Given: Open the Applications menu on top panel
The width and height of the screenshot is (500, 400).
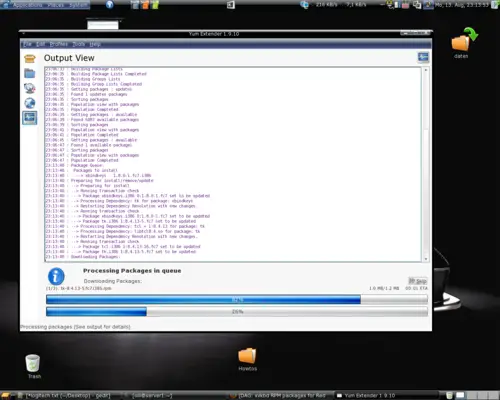Looking at the screenshot, I should point(27,5).
